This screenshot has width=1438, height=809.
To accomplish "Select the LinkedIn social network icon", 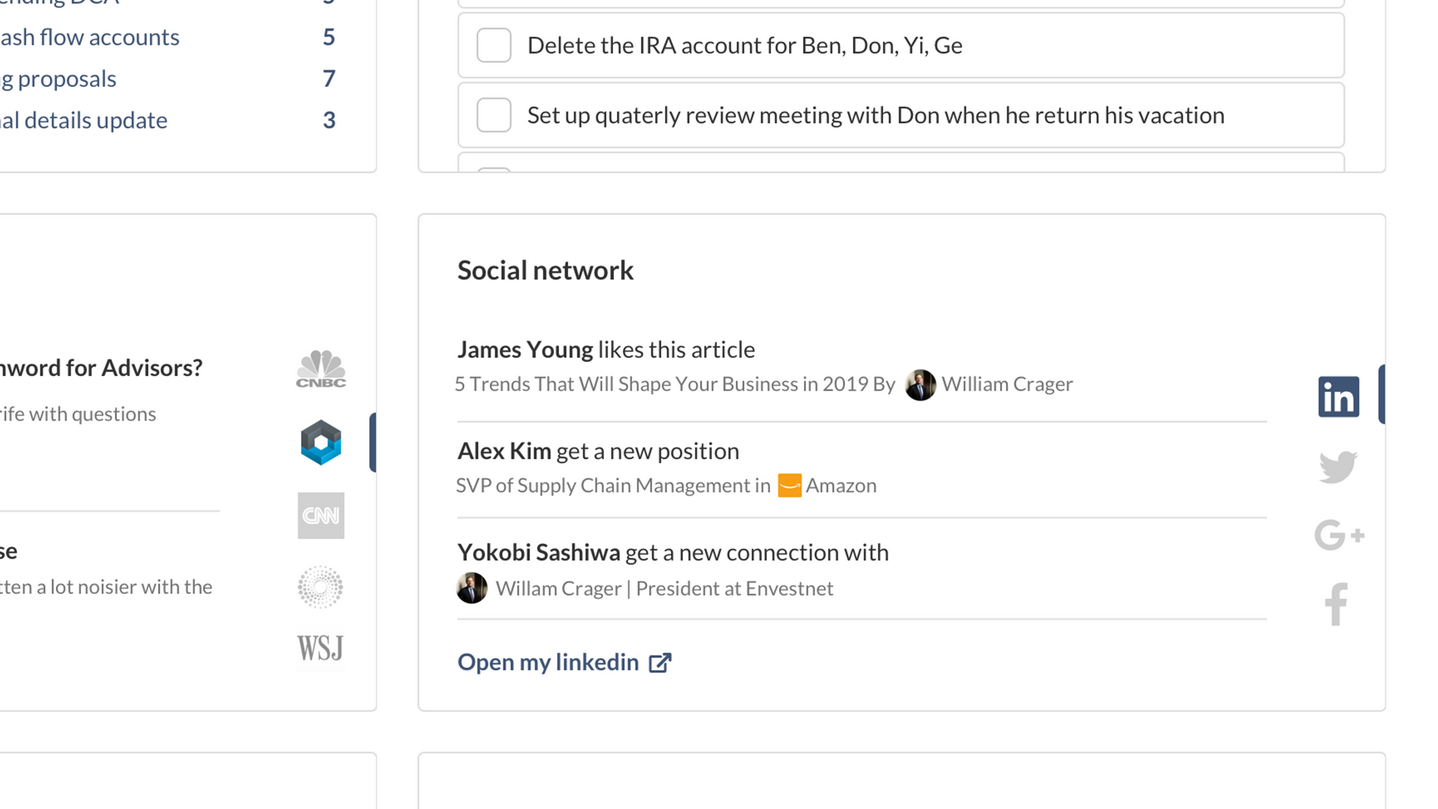I will (1338, 397).
